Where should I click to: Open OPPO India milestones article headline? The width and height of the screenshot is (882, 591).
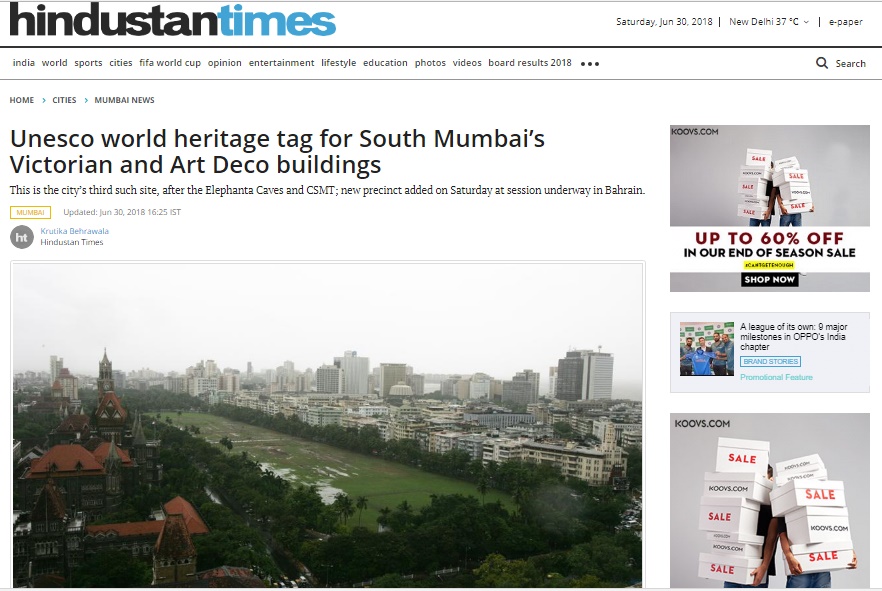793,336
